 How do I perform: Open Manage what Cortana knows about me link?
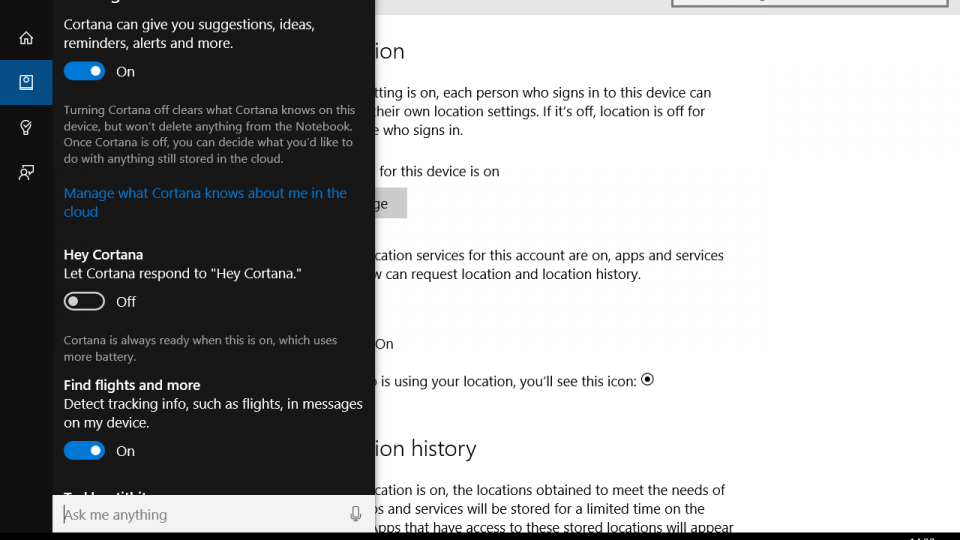205,202
